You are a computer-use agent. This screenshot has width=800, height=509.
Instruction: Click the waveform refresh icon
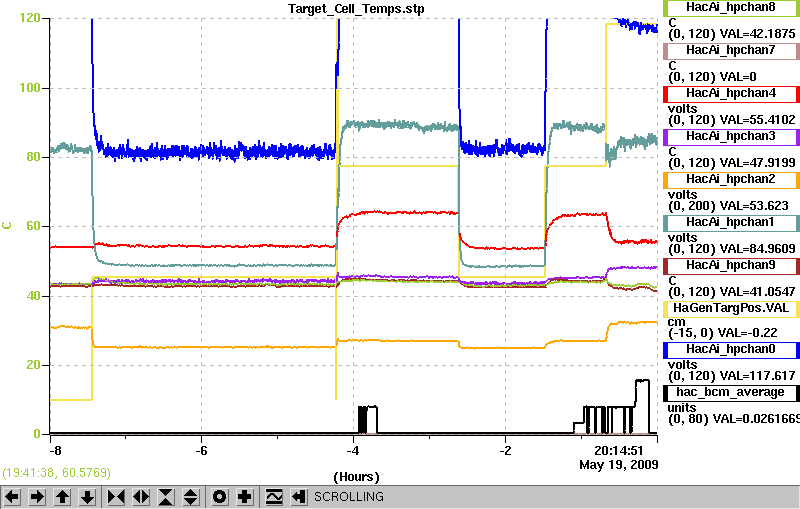click(274, 497)
